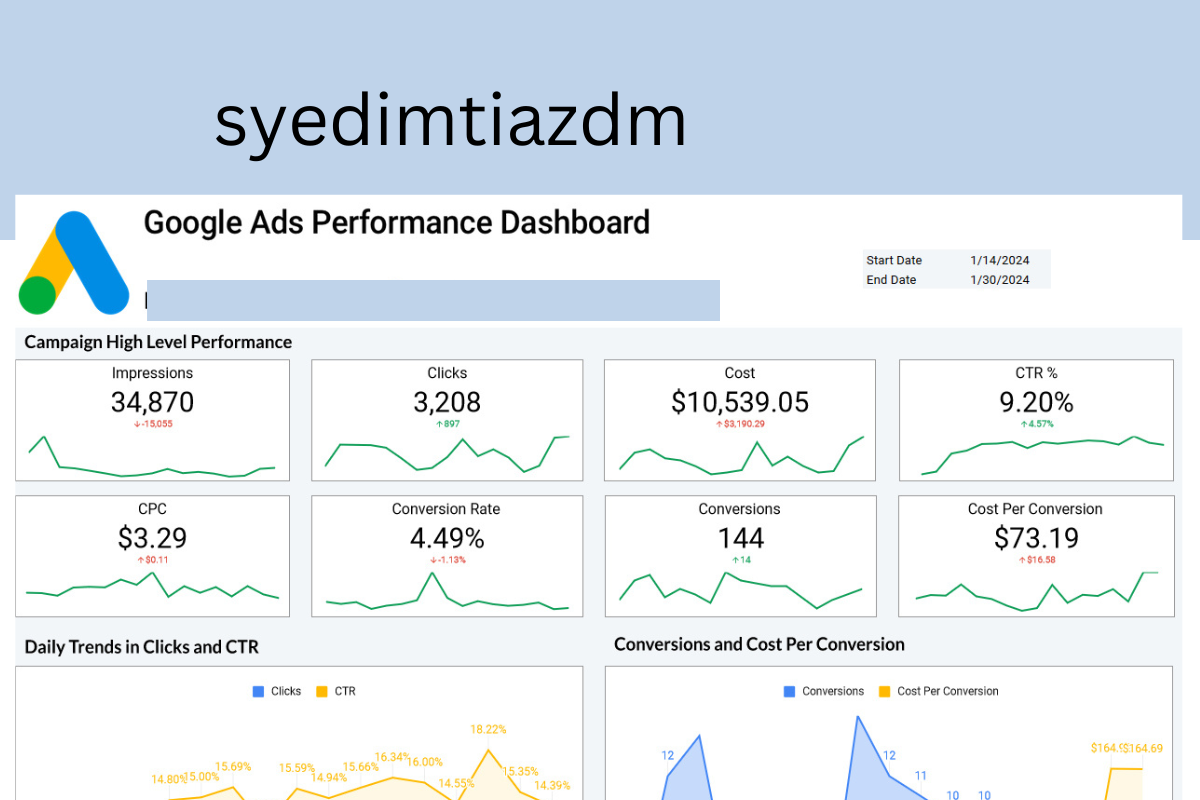The image size is (1200, 800).
Task: Click the Cost Per Conversion change $16.58
Action: (x=1036, y=560)
